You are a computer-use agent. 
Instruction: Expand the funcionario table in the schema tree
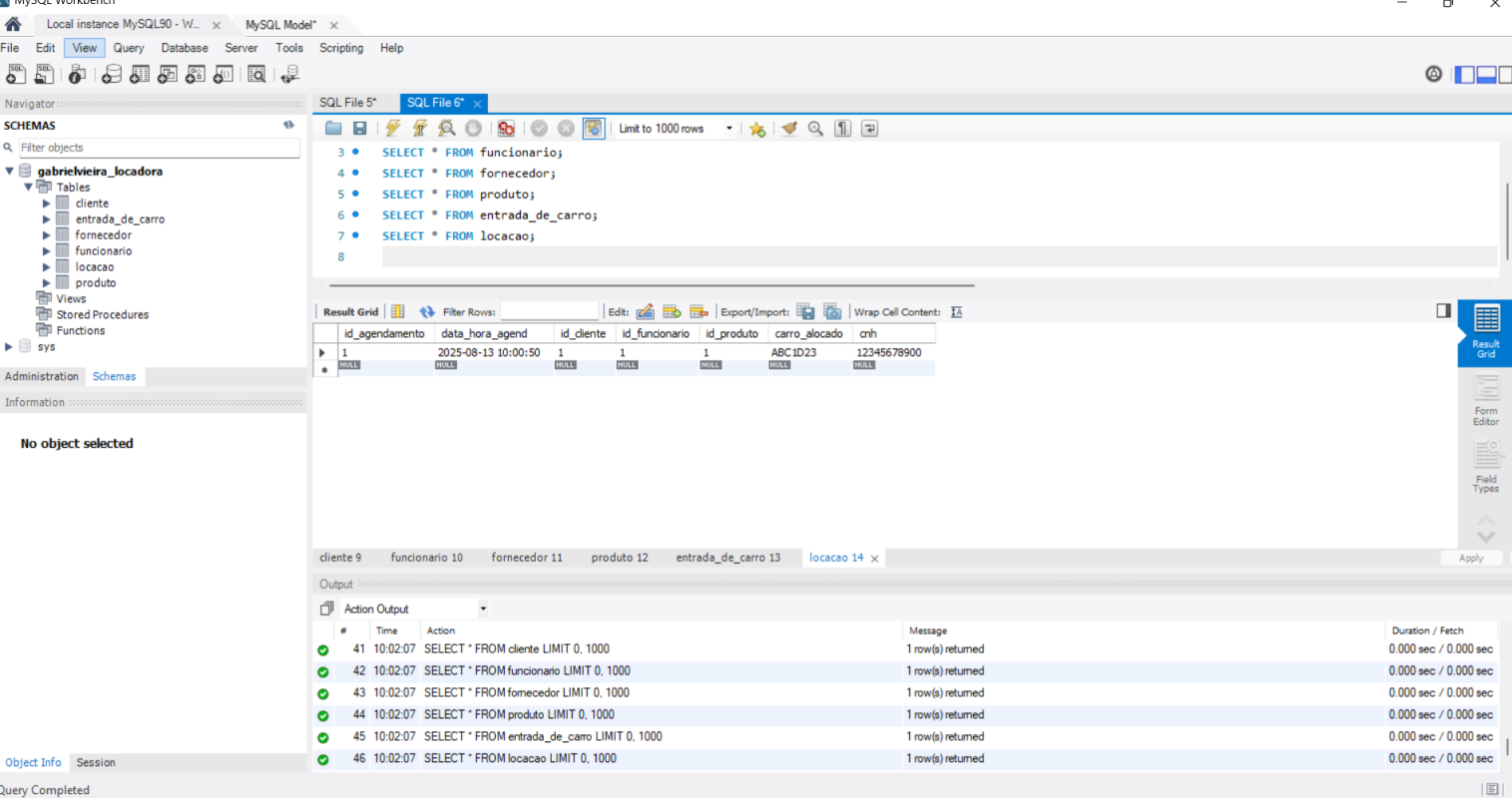(x=45, y=250)
